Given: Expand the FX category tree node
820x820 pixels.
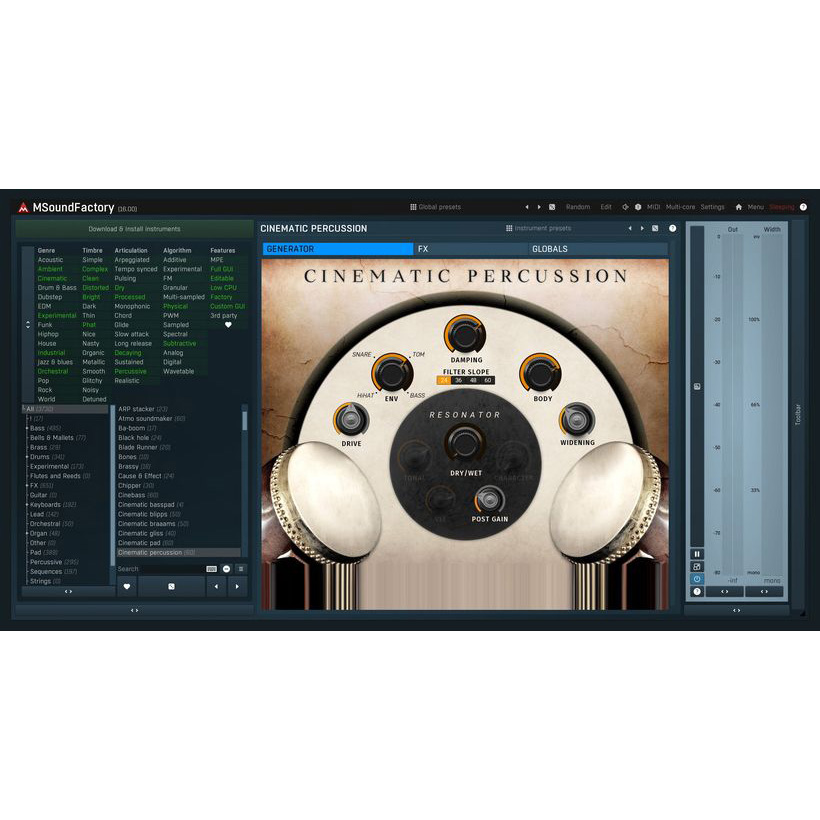Looking at the screenshot, I should 27,486.
